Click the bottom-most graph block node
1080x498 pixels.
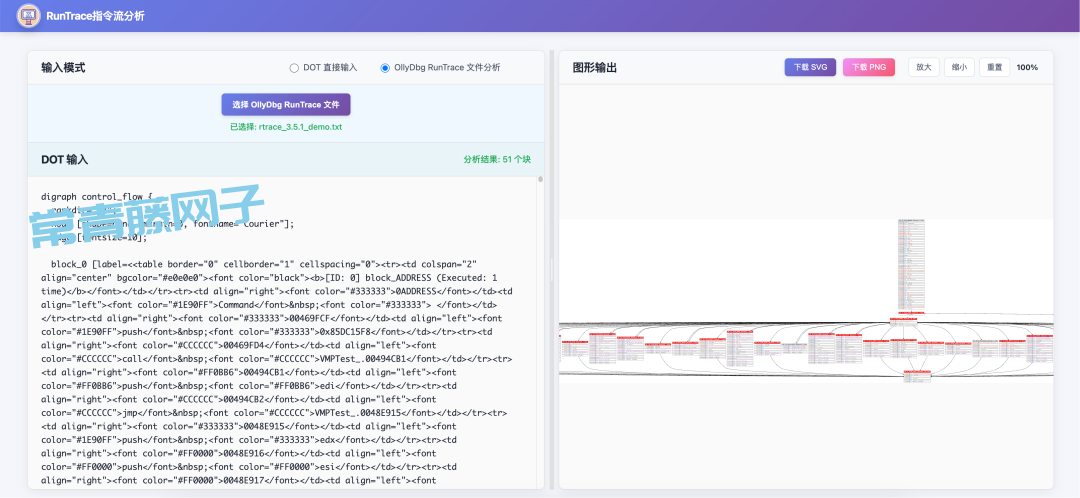917,376
